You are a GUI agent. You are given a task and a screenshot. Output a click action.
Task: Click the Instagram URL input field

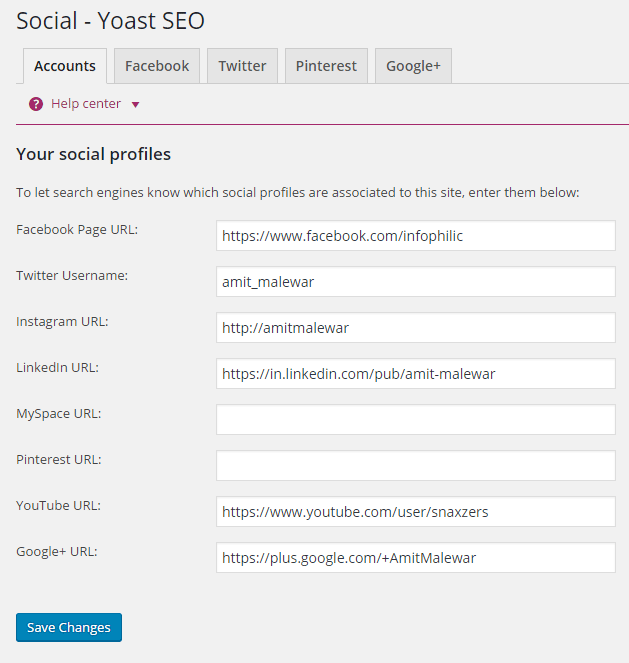[x=416, y=328]
